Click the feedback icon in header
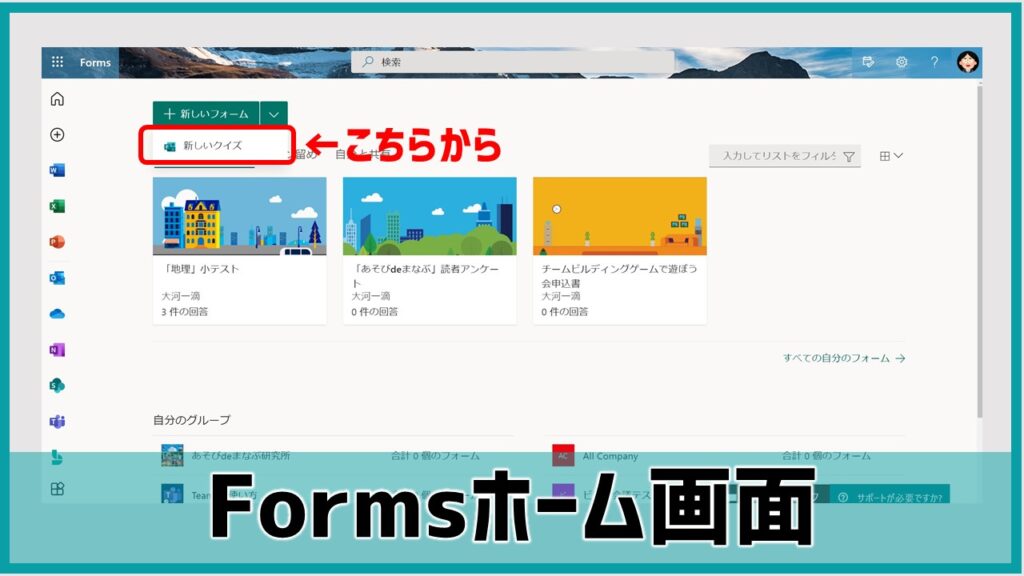The image size is (1024, 576). (x=868, y=62)
